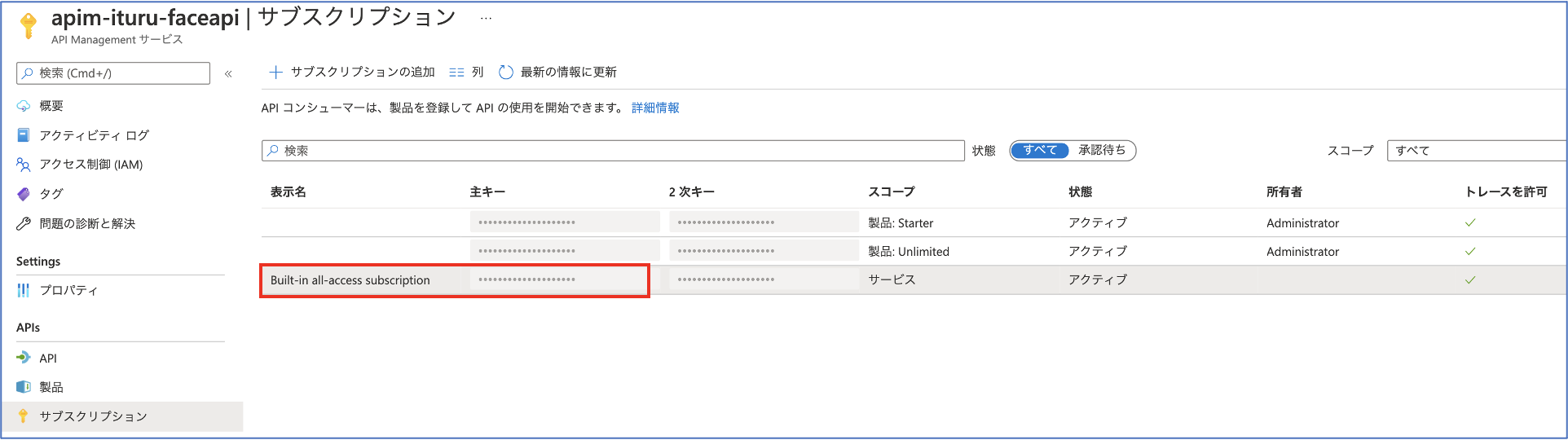Click the API arrow icon in sidebar
This screenshot has width=1568, height=440.
point(24,358)
